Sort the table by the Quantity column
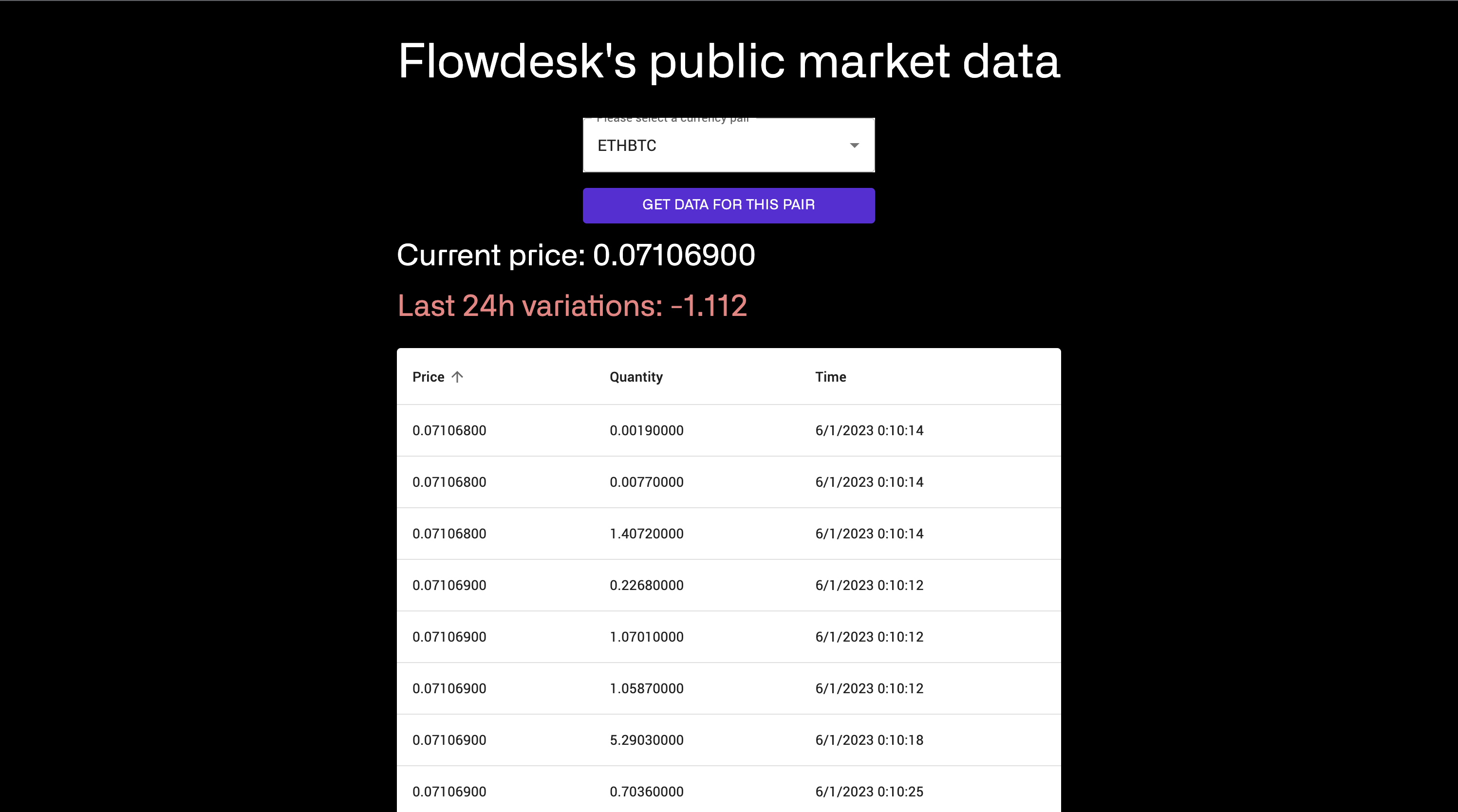Screen dimensions: 1458x812 click(x=636, y=377)
